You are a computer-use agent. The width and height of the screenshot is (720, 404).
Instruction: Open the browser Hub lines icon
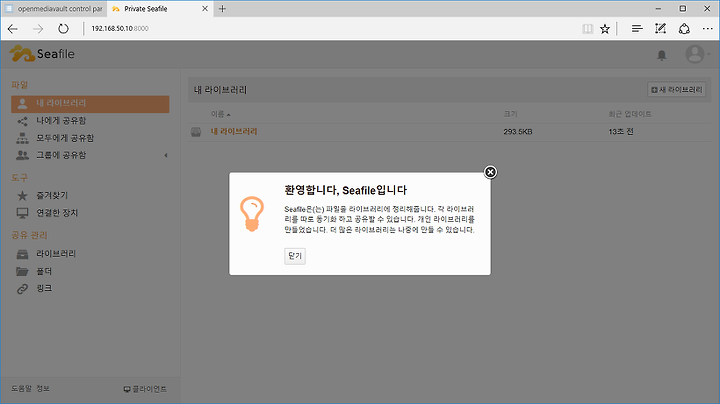click(x=636, y=29)
